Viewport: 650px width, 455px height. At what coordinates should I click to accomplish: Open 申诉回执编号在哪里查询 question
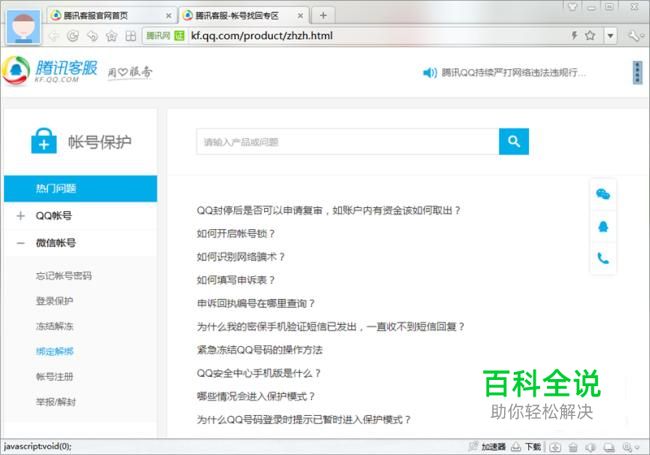(x=256, y=303)
